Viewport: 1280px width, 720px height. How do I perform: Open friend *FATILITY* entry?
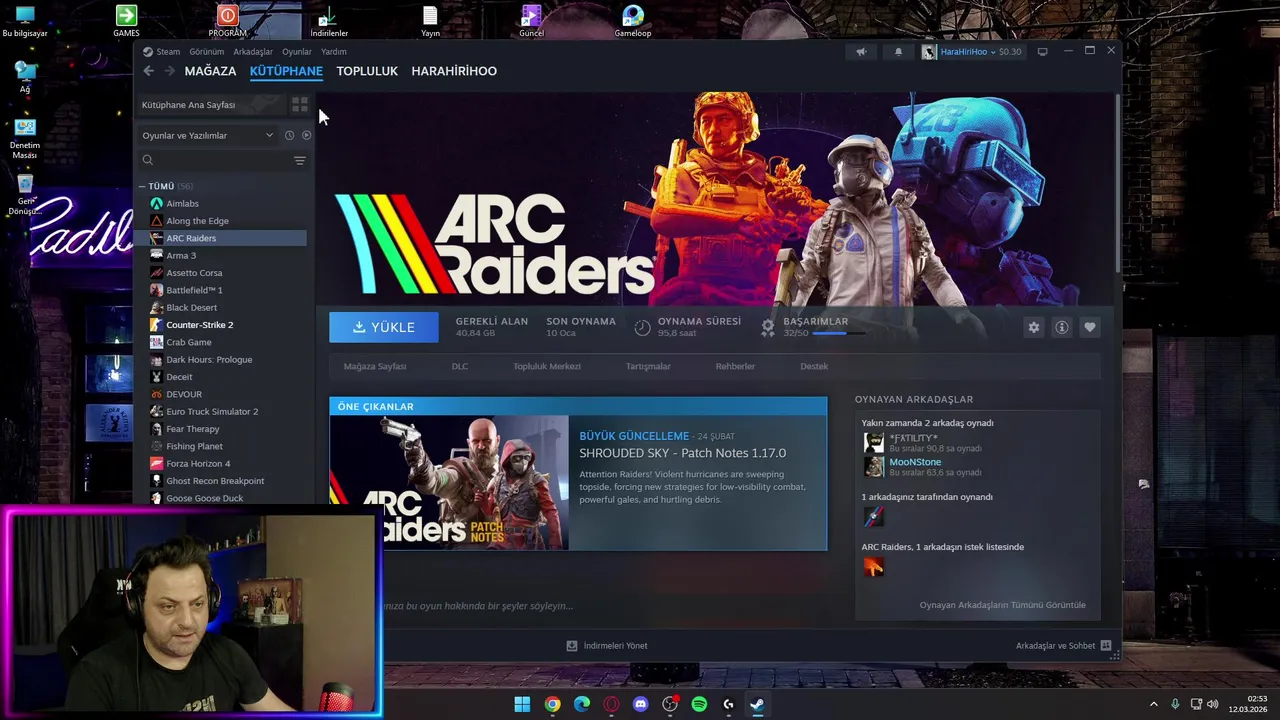(x=913, y=438)
